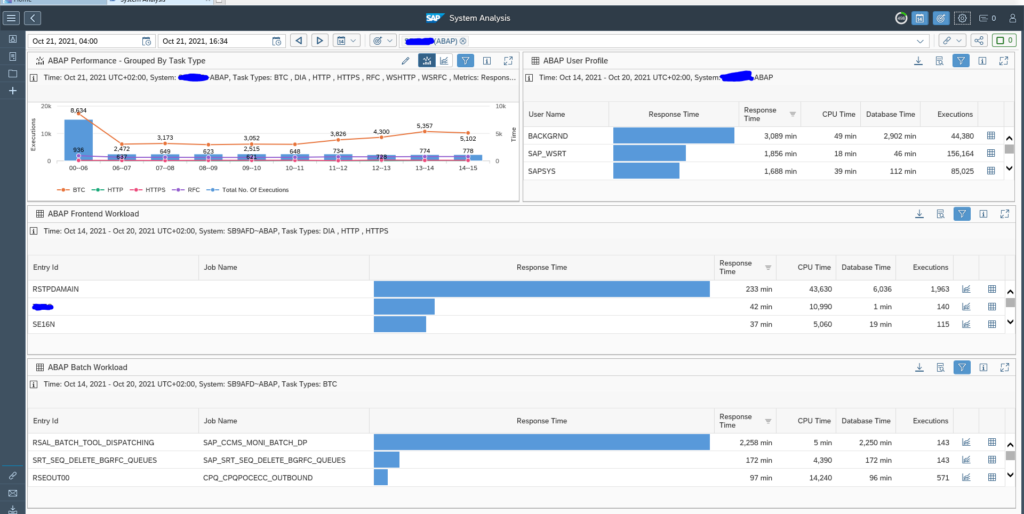This screenshot has height=514, width=1024.
Task: Maximize the ABAP Performance panel
Action: coord(508,61)
